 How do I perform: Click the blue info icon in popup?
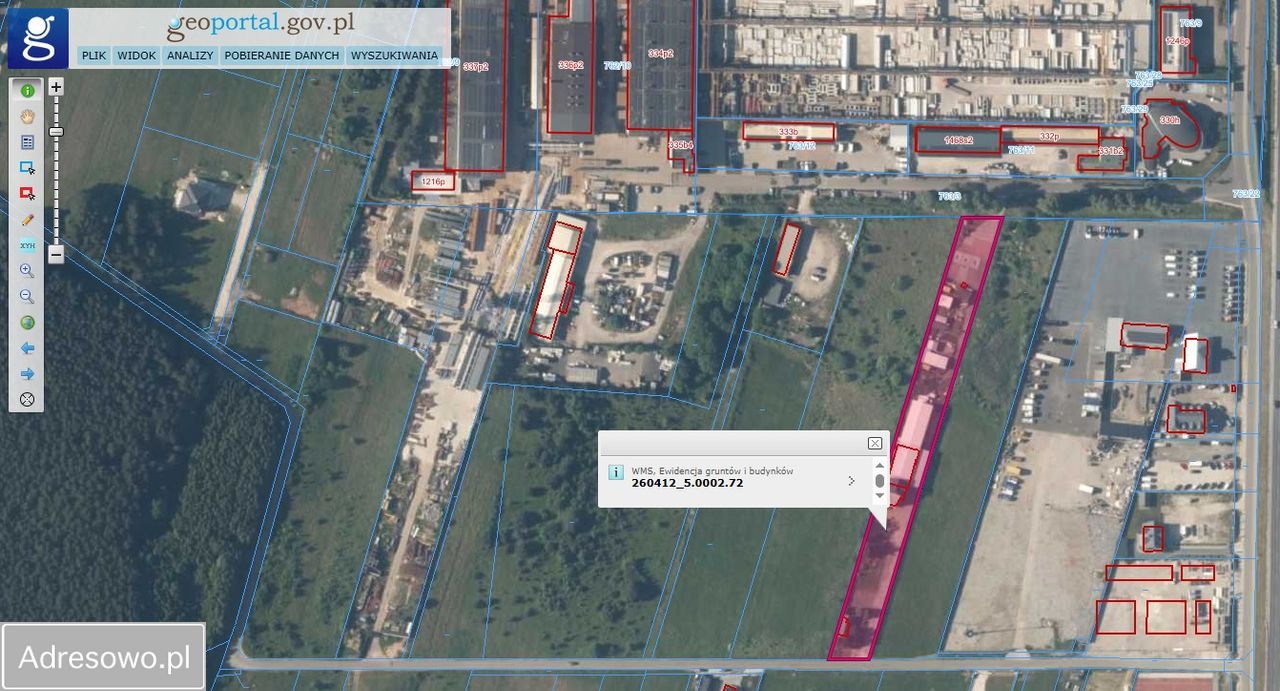[616, 472]
